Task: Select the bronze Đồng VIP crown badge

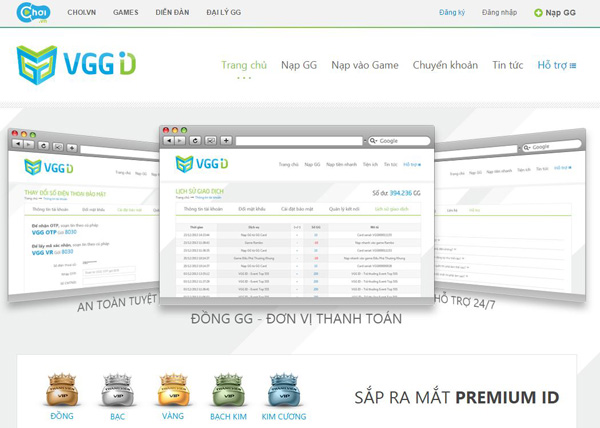Action: point(62,389)
